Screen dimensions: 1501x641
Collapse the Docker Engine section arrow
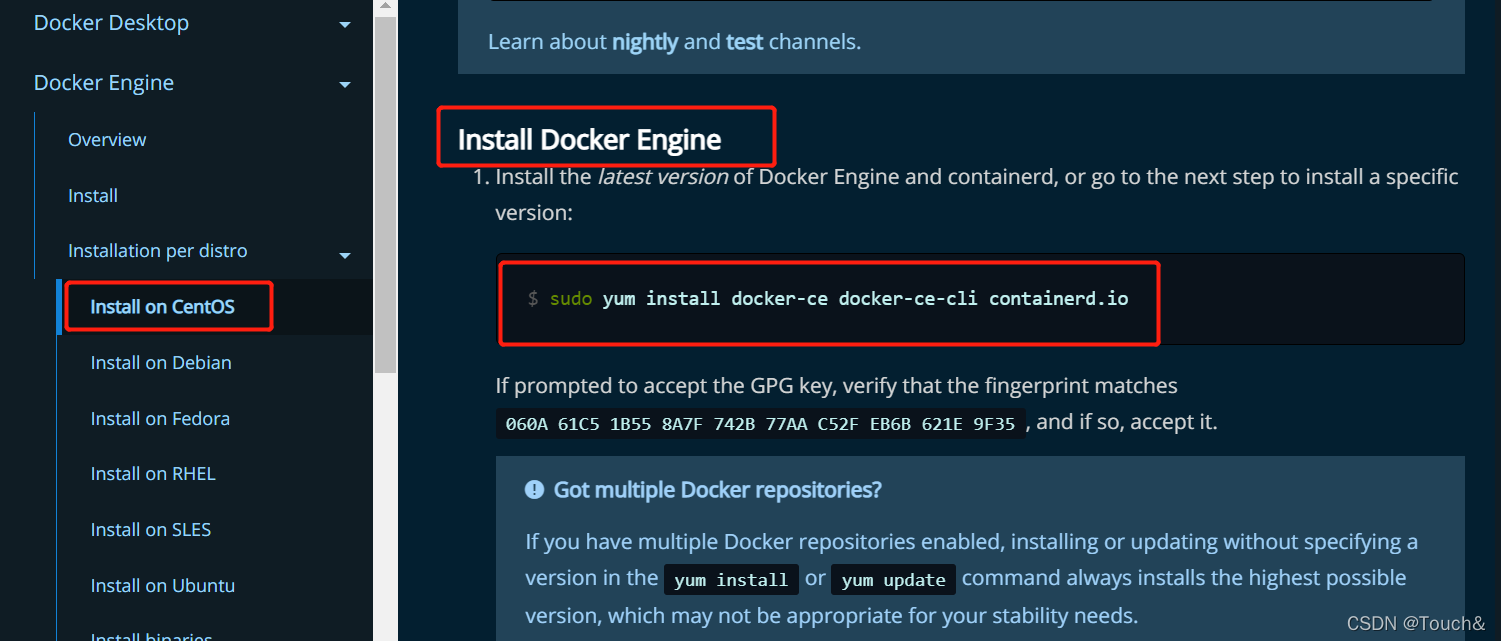pos(345,84)
